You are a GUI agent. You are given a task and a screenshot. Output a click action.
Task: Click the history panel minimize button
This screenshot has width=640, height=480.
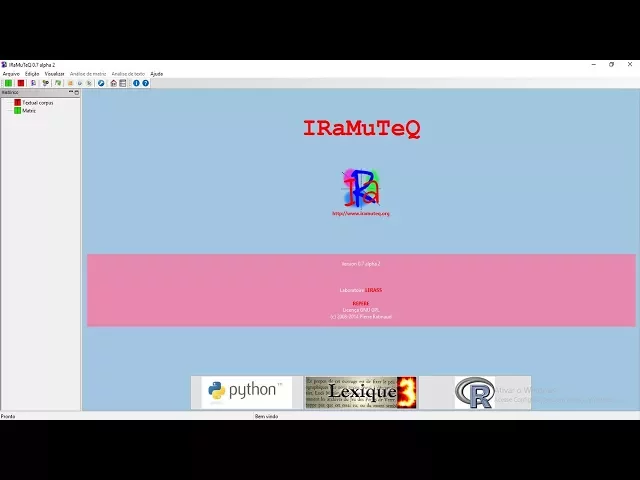[x=71, y=92]
